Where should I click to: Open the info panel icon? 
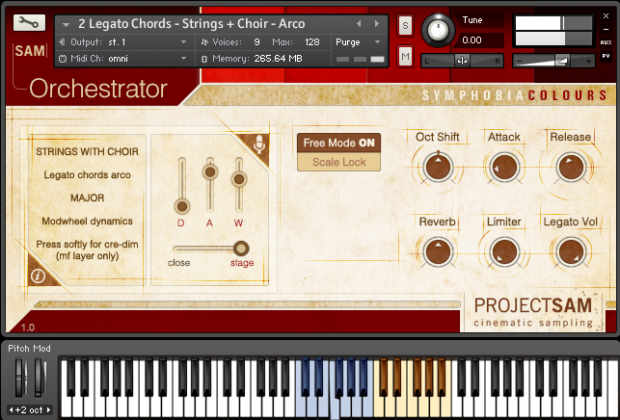[x=38, y=276]
